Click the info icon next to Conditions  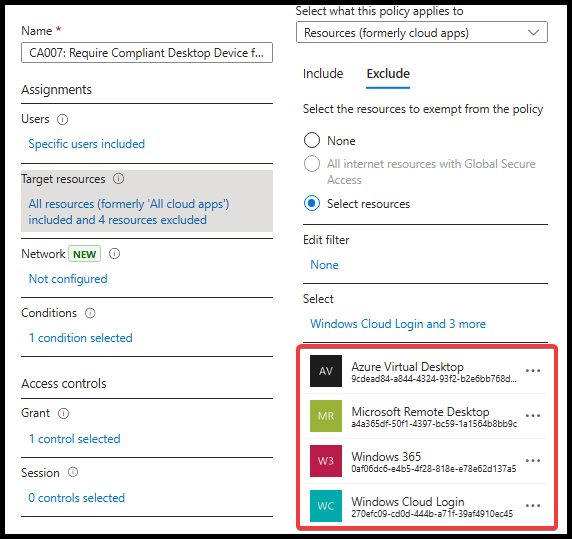pos(90,313)
